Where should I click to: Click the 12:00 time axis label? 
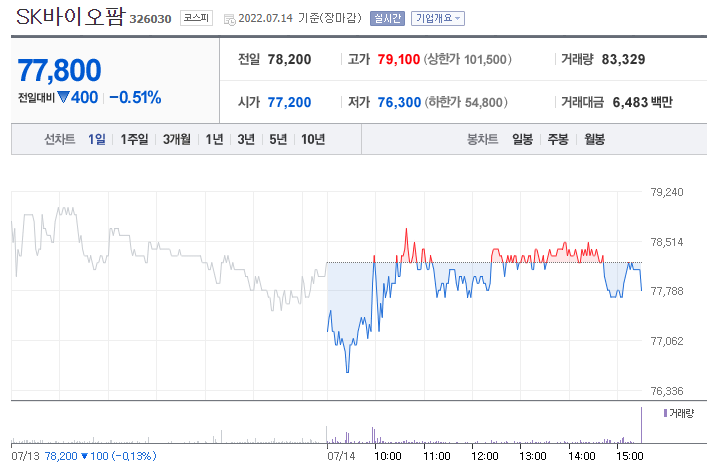tap(485, 456)
